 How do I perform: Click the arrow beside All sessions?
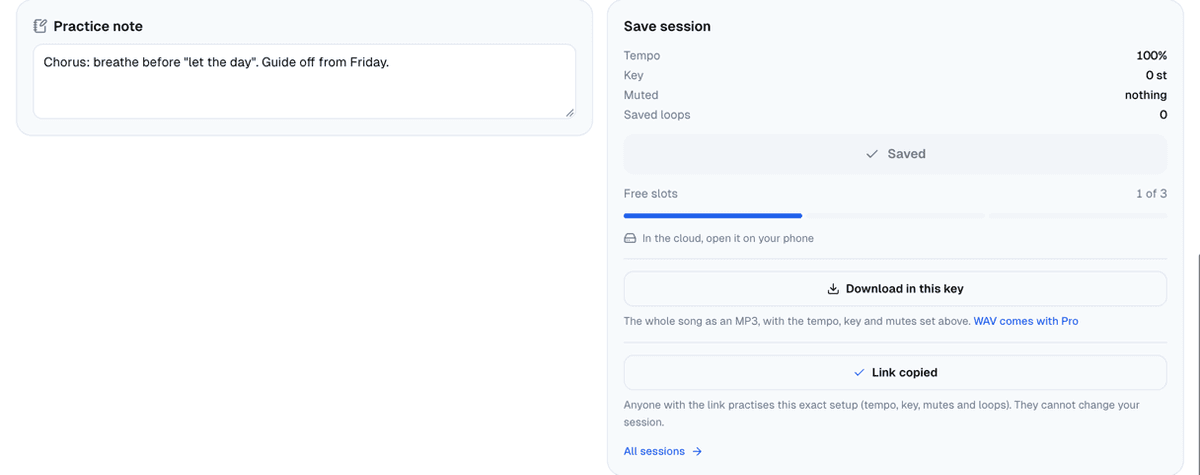697,452
